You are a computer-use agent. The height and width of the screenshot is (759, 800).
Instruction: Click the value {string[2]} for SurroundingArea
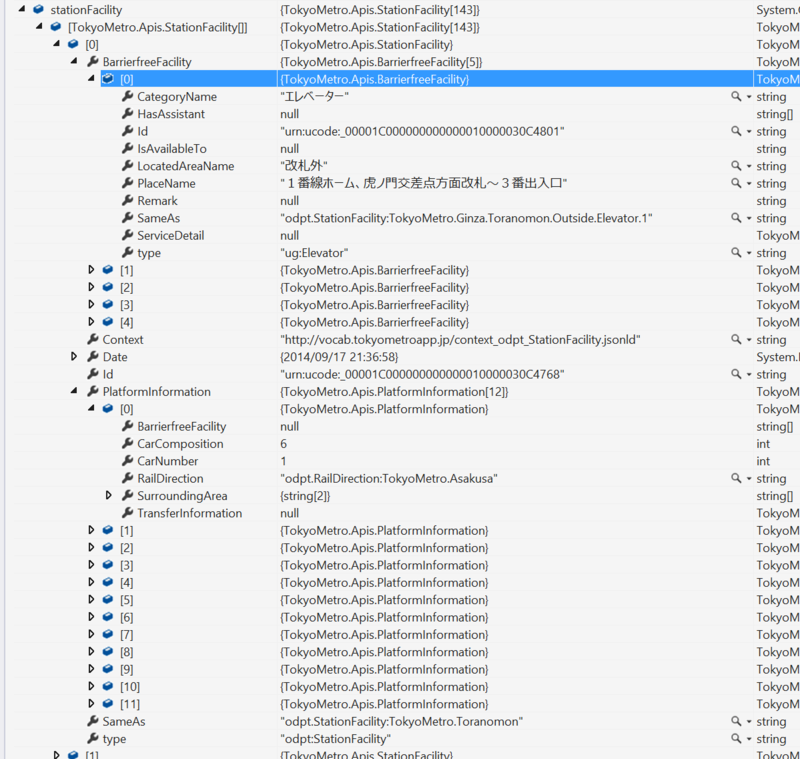305,495
